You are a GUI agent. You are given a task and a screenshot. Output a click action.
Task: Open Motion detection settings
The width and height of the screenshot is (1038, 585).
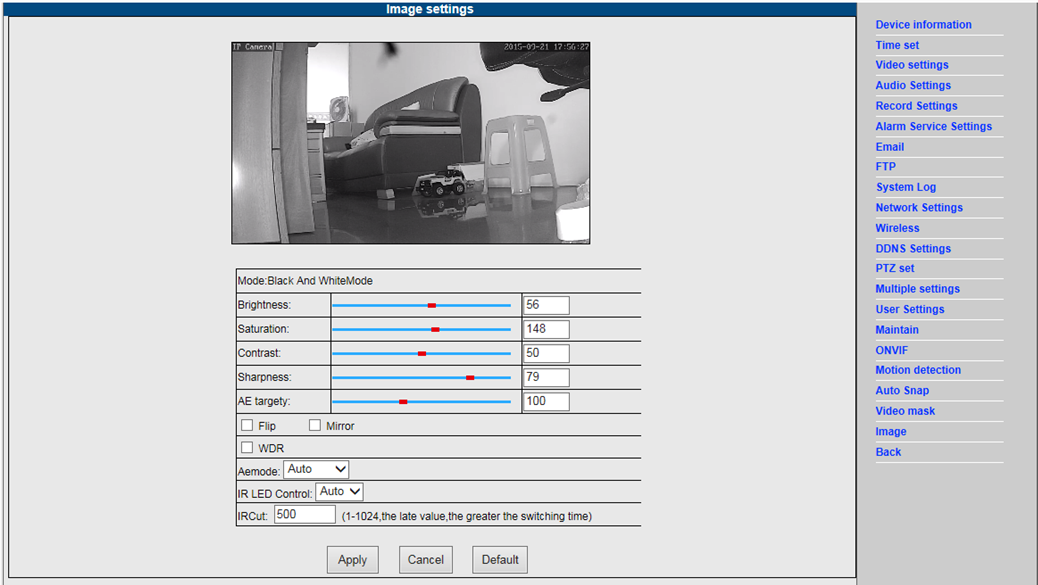coord(918,370)
